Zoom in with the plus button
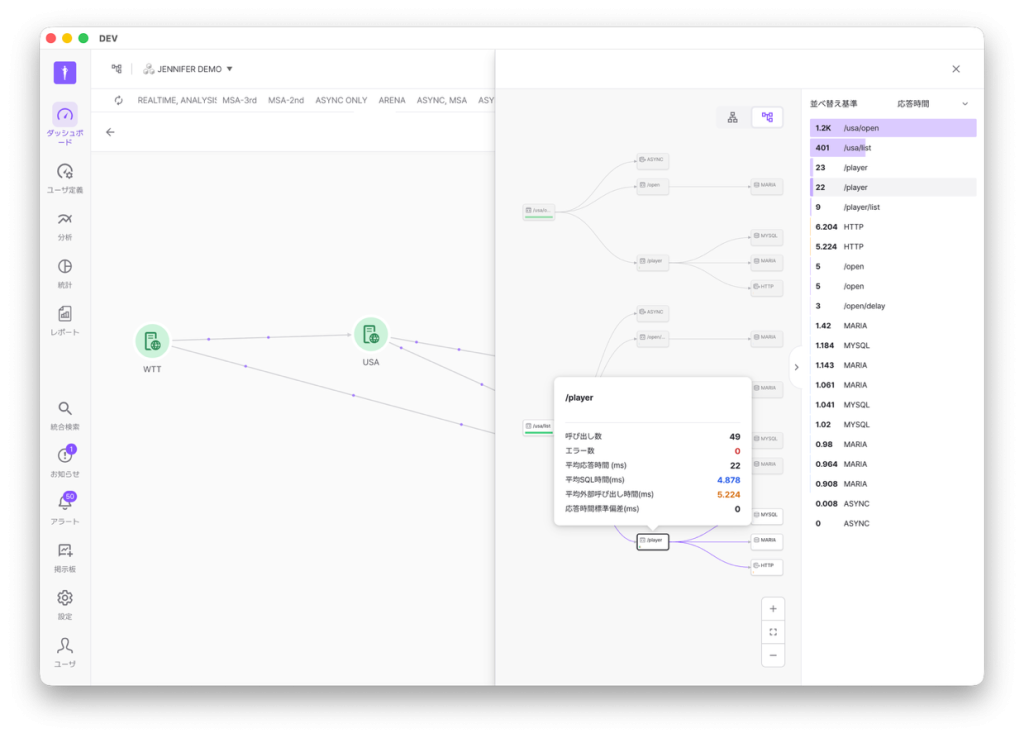 (x=773, y=609)
